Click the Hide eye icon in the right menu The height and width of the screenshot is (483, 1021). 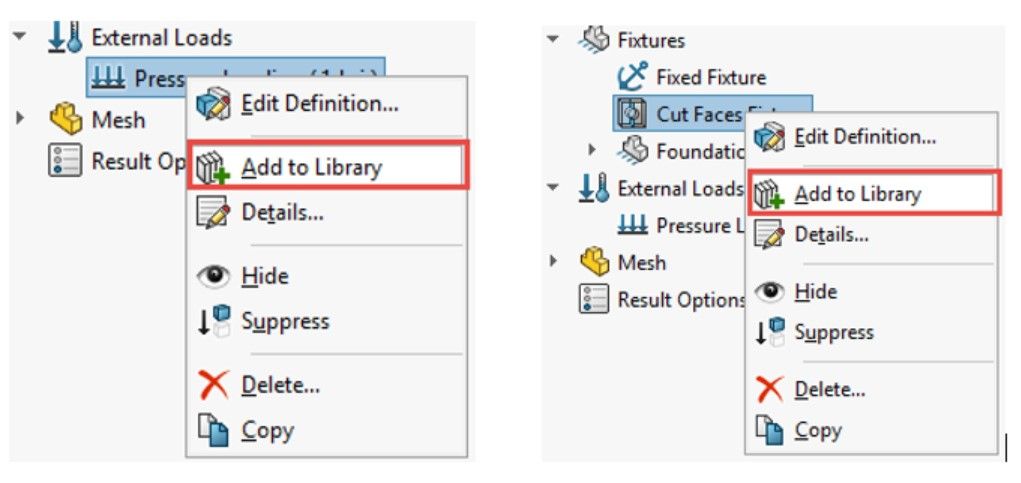tap(770, 292)
